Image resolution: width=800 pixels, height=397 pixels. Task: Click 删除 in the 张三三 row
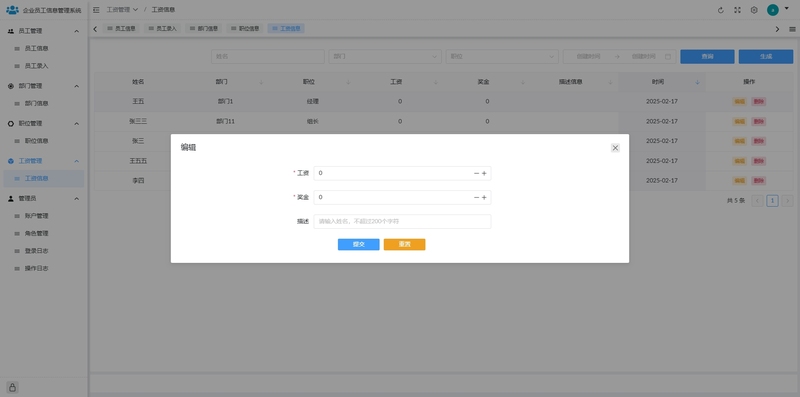pos(759,121)
